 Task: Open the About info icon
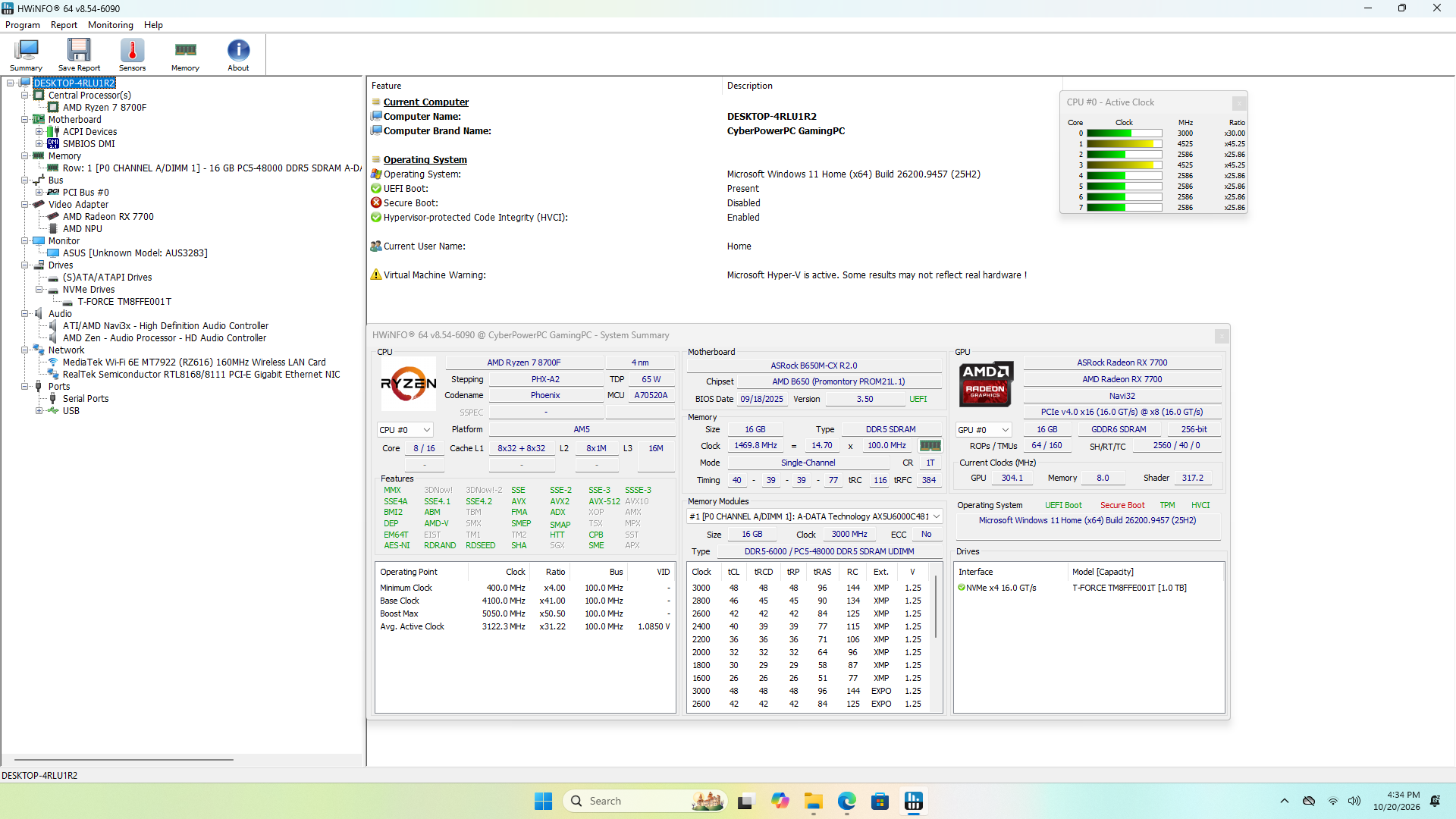click(x=238, y=55)
